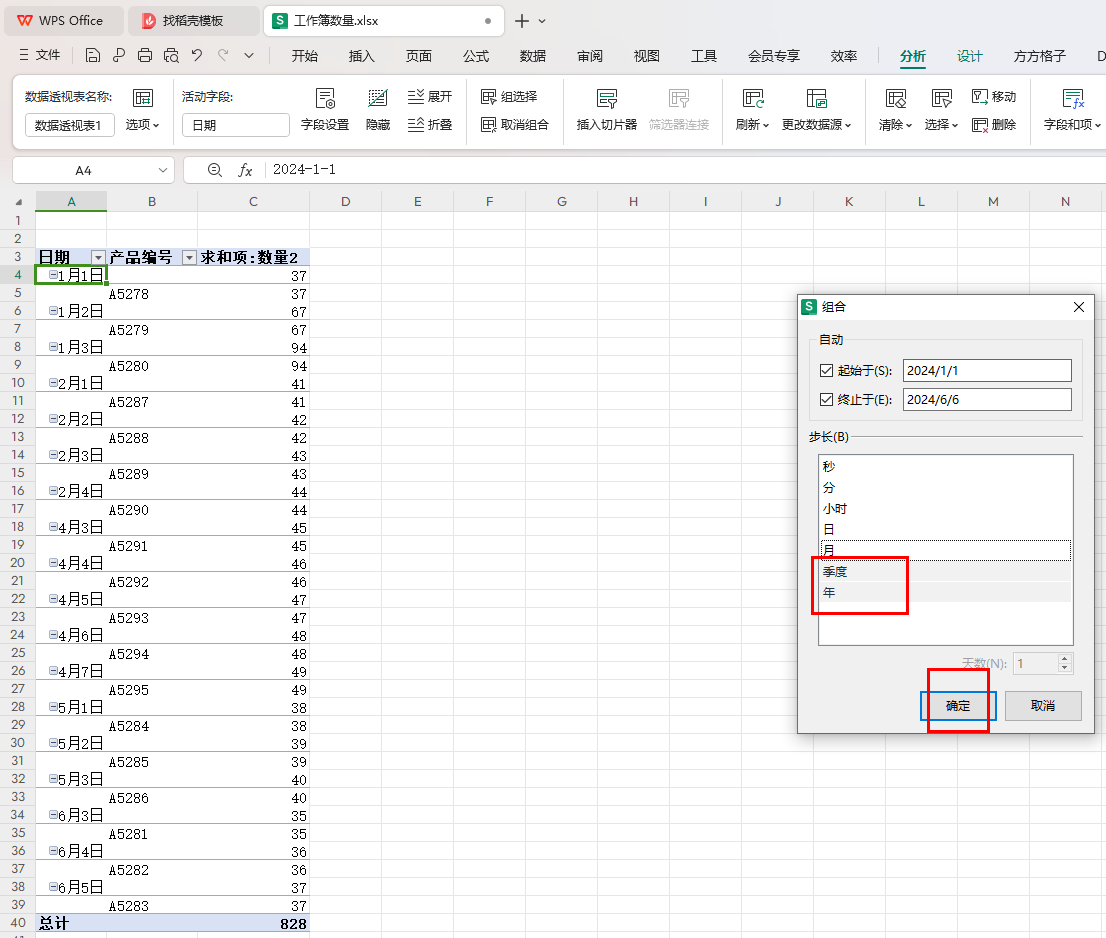Viewport: 1106px width, 938px height.
Task: Toggle the 起始于(S) checkbox
Action: click(827, 370)
